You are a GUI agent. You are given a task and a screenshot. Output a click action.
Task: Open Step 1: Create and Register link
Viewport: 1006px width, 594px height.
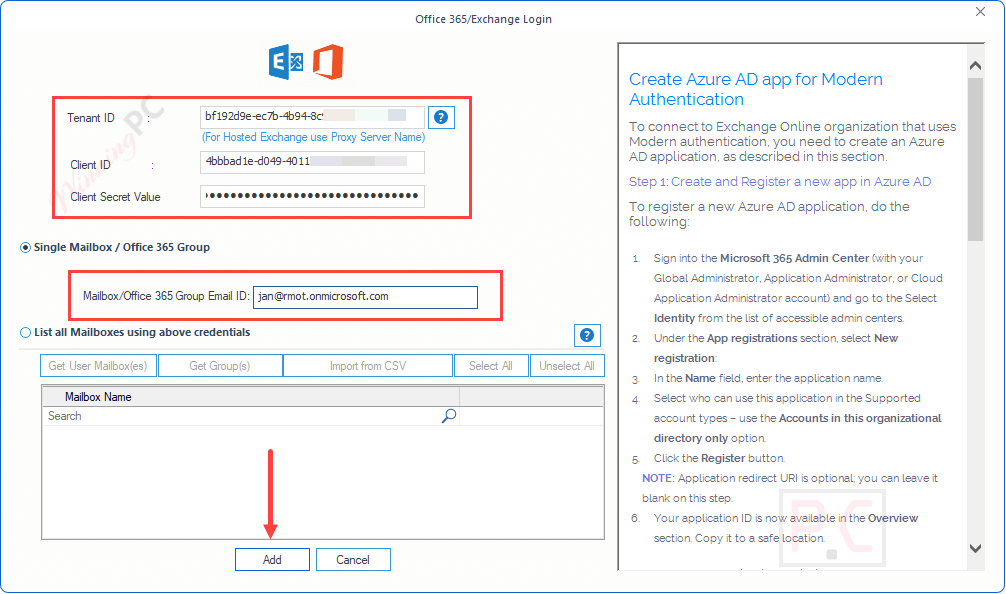pos(780,182)
